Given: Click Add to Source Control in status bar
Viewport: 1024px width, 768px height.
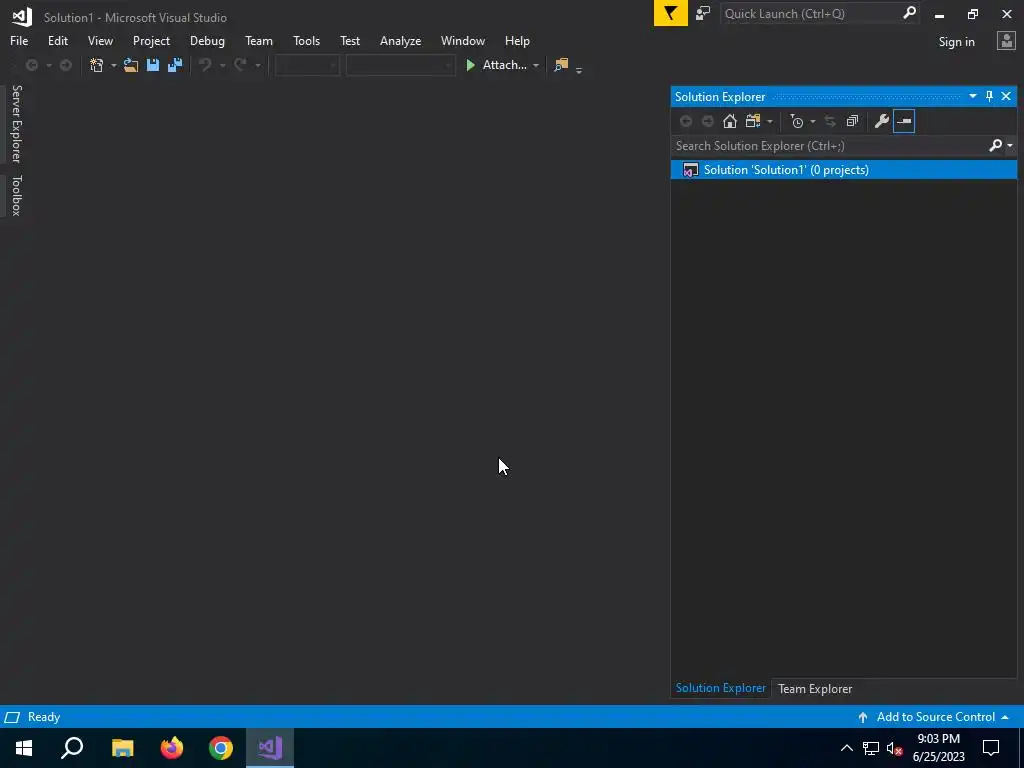Looking at the screenshot, I should tap(935, 716).
